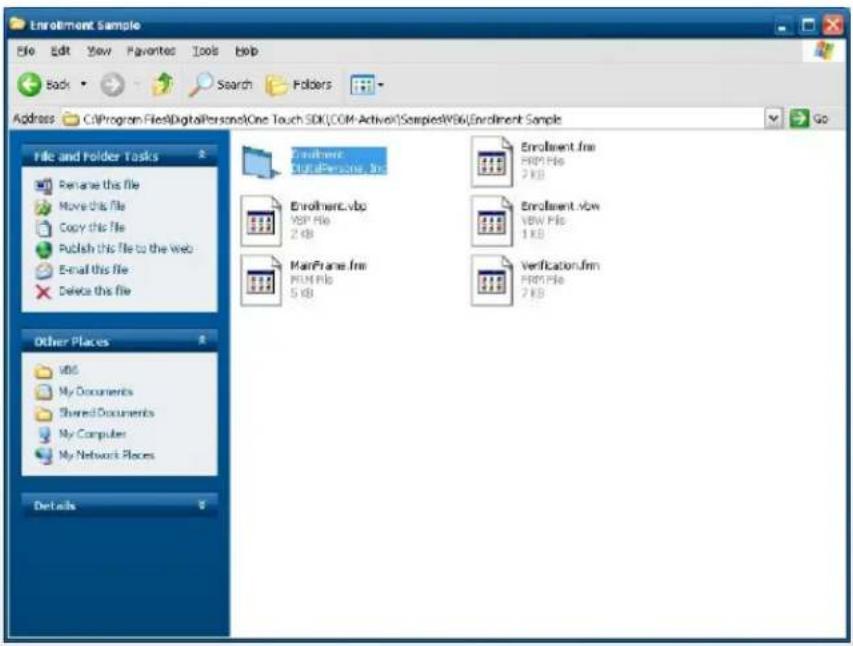Open the Help menu
This screenshot has height=646, width=853.
pyautogui.click(x=246, y=51)
